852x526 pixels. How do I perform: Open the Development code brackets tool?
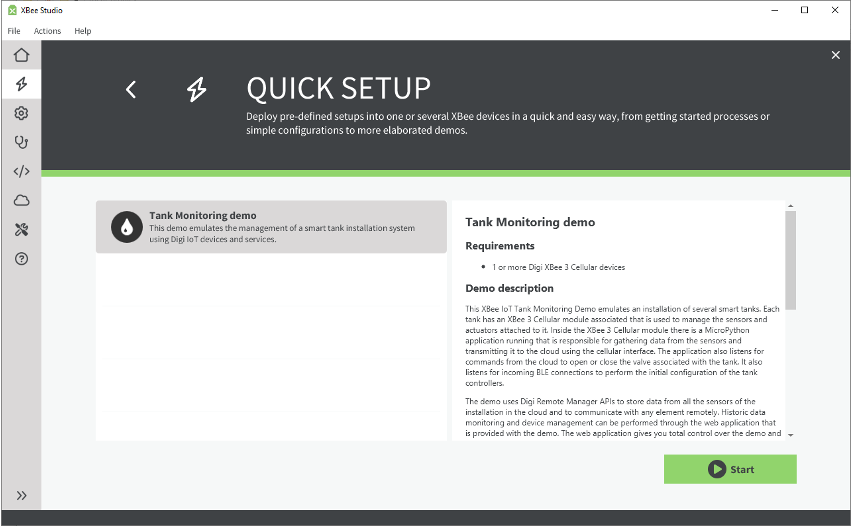(21, 171)
